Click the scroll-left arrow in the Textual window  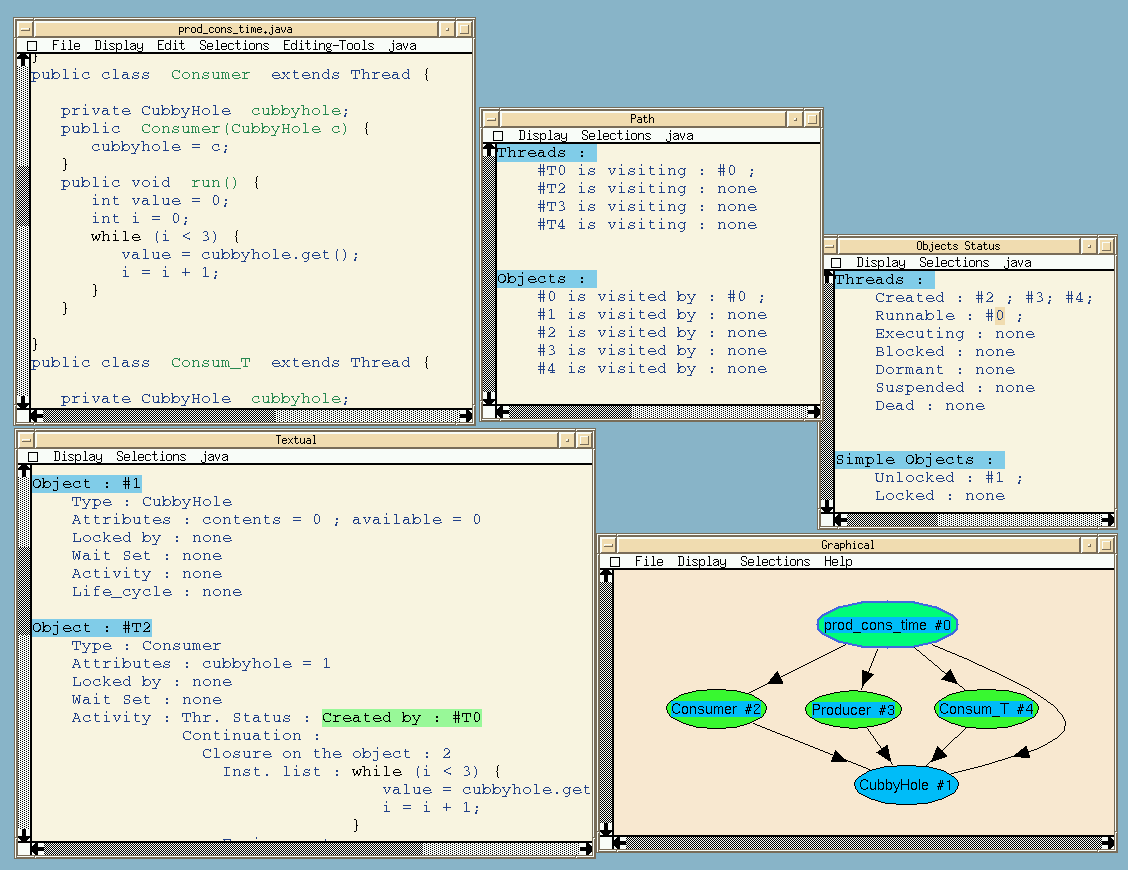click(x=37, y=848)
